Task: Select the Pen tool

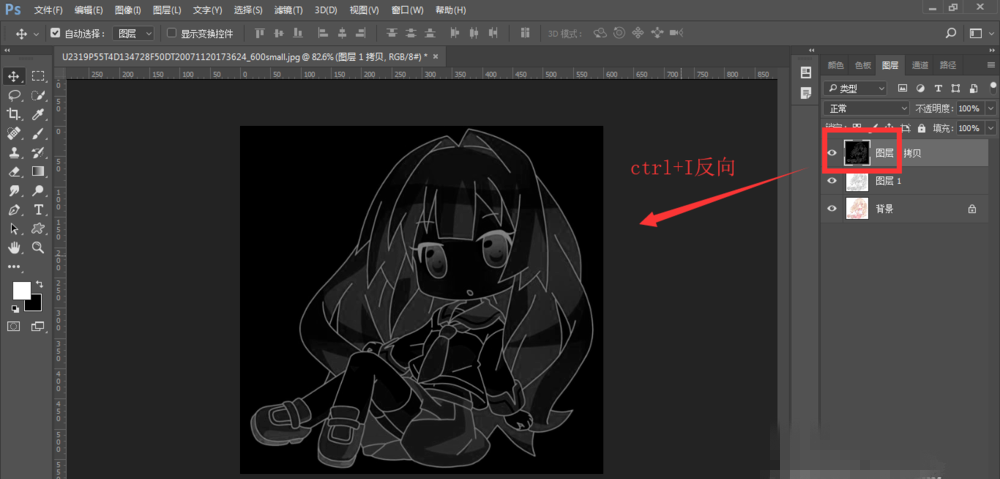Action: pyautogui.click(x=13, y=209)
